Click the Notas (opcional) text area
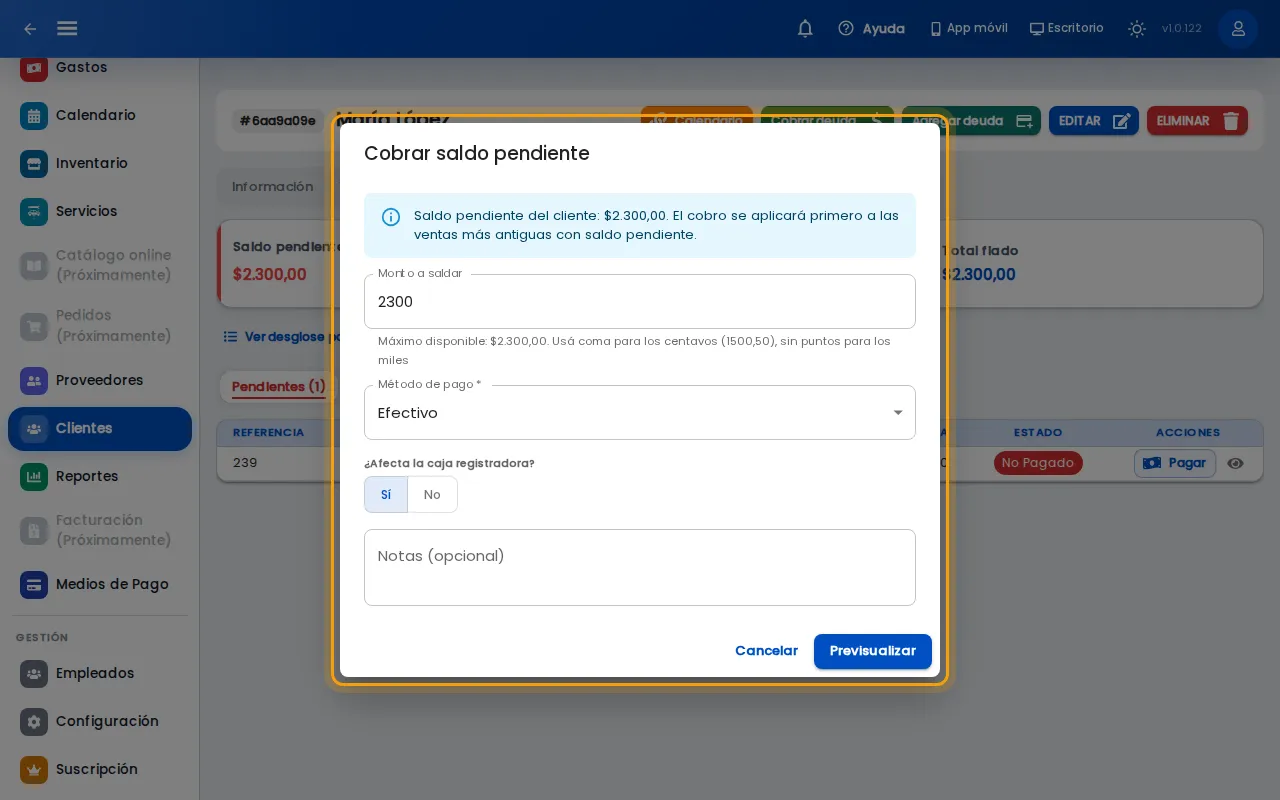 640,567
